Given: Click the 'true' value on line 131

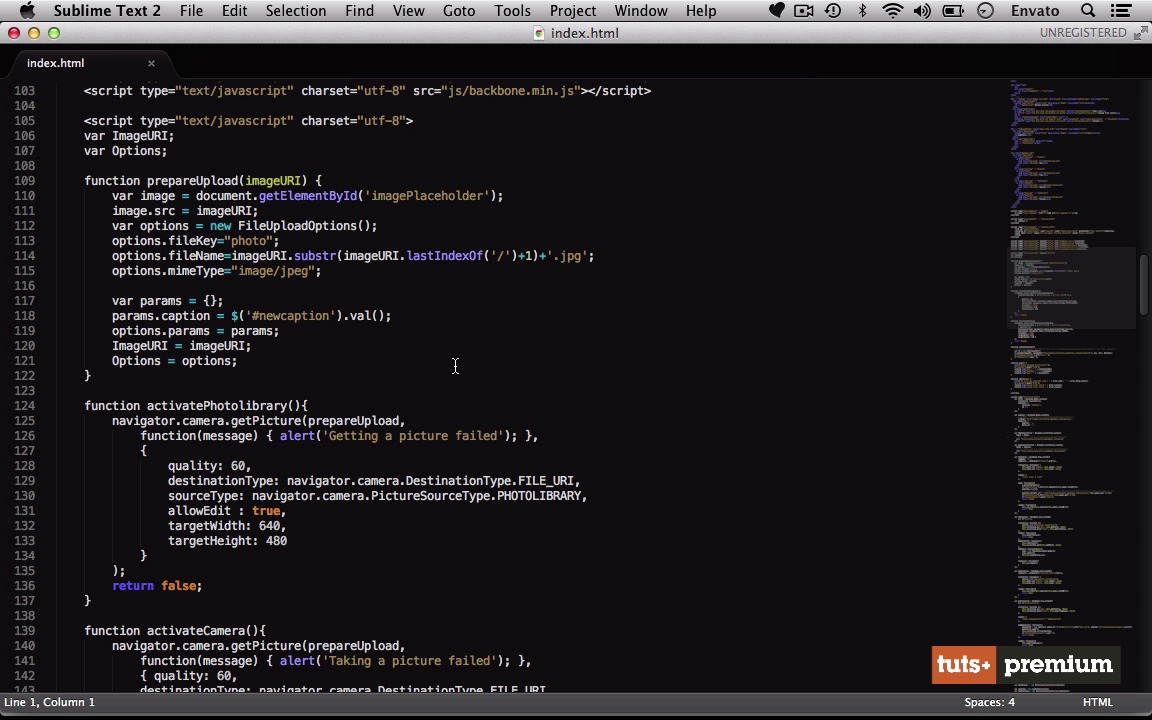Looking at the screenshot, I should [266, 511].
